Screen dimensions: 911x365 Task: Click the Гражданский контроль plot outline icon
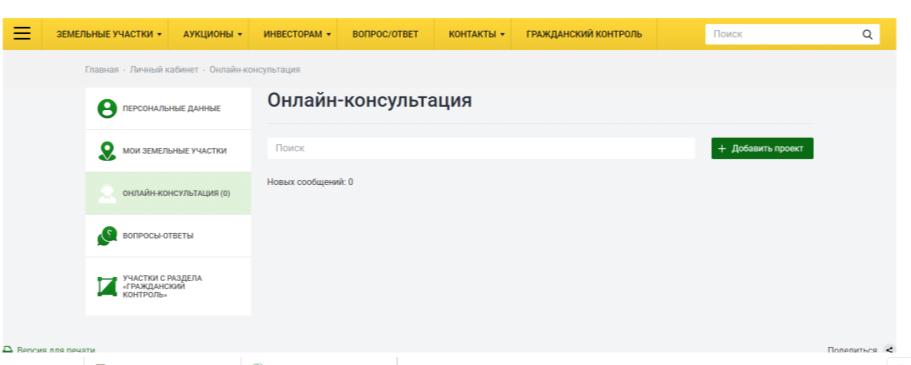tap(107, 287)
